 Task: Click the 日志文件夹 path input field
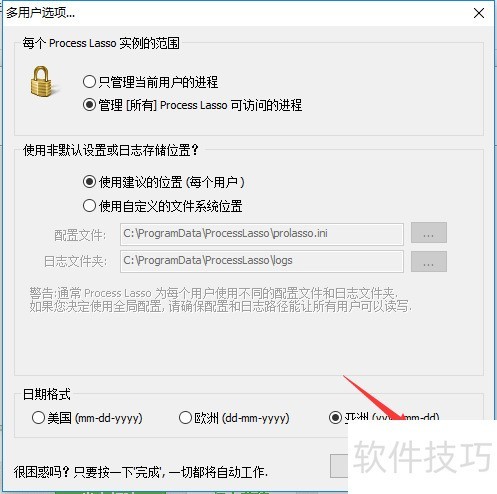click(262, 261)
